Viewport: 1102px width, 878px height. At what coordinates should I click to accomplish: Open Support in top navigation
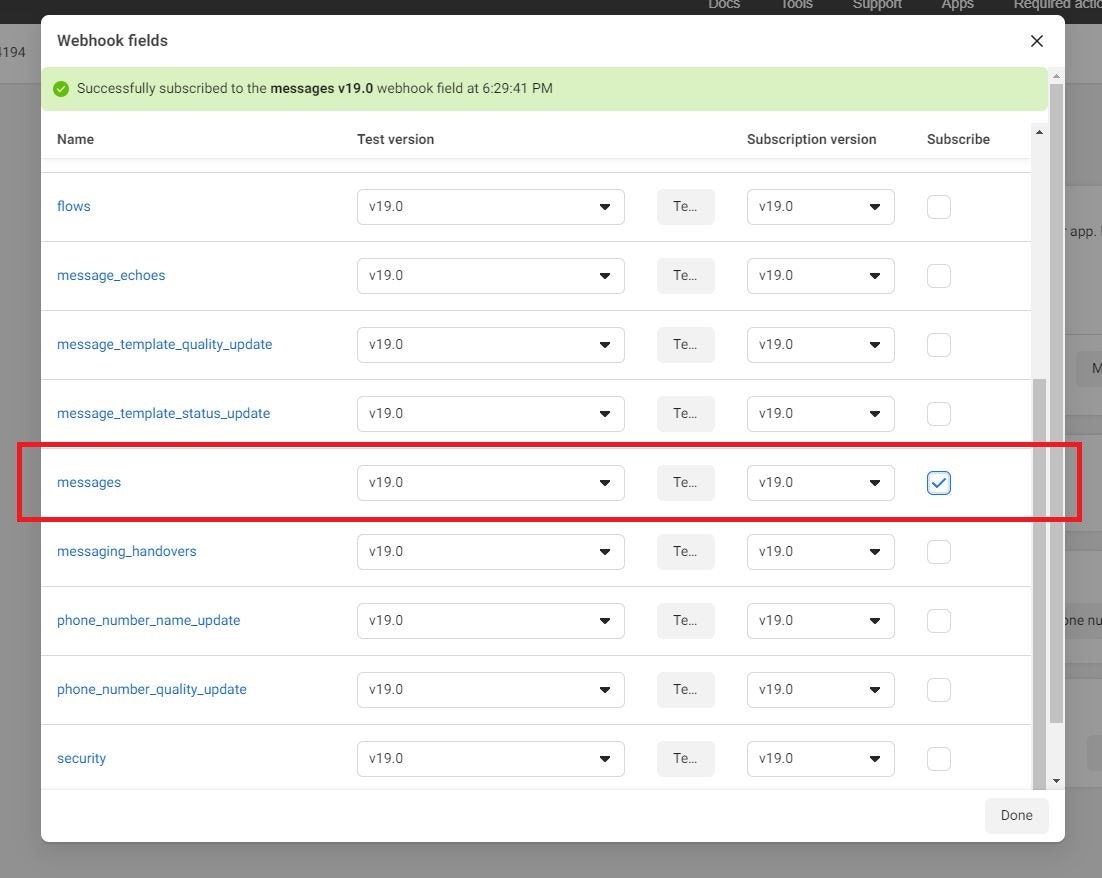[x=877, y=4]
